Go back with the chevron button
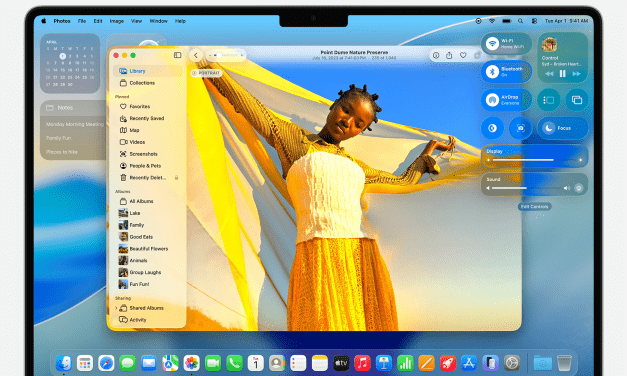This screenshot has width=627, height=376. (x=196, y=55)
